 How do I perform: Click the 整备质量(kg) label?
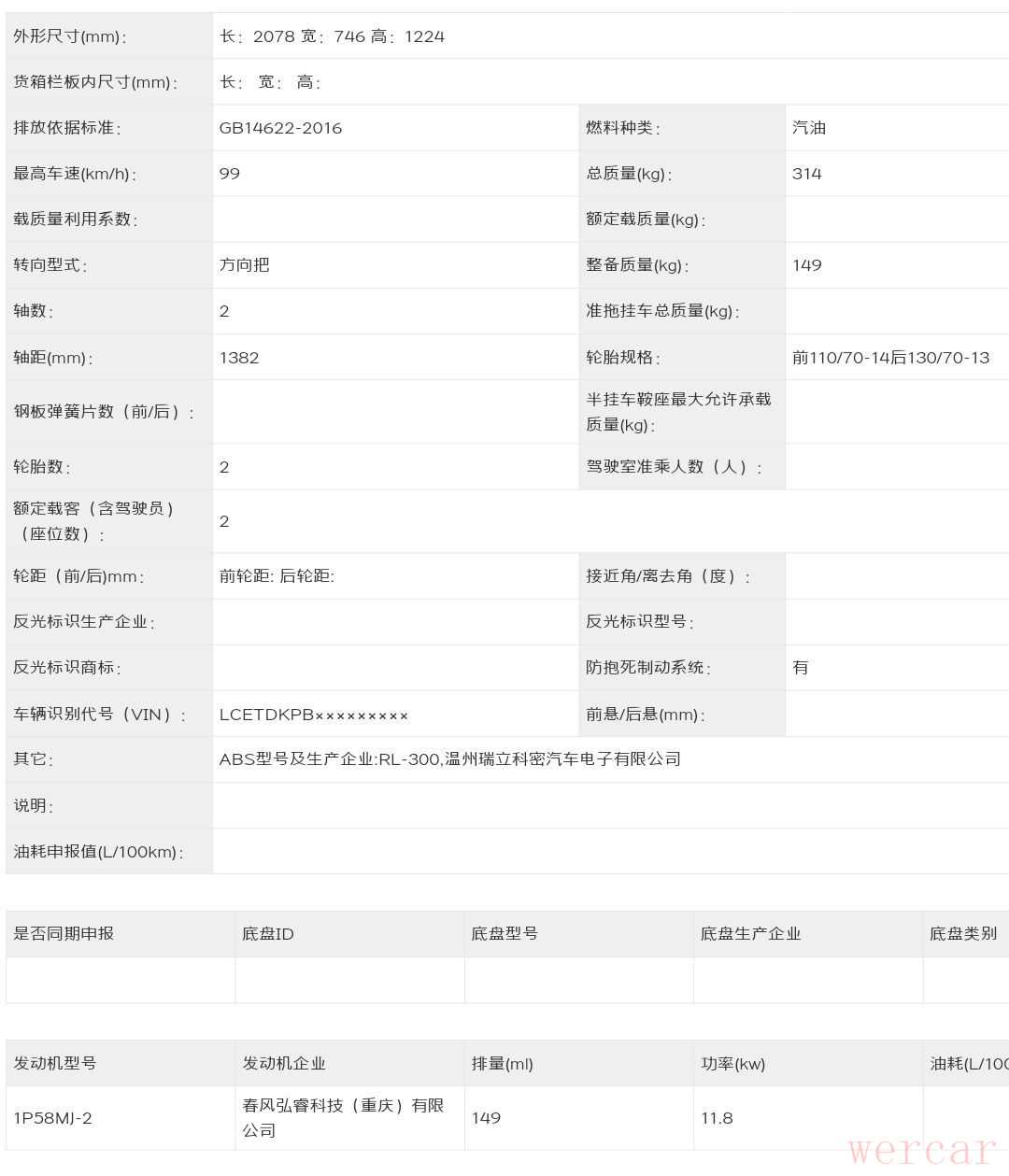(637, 265)
